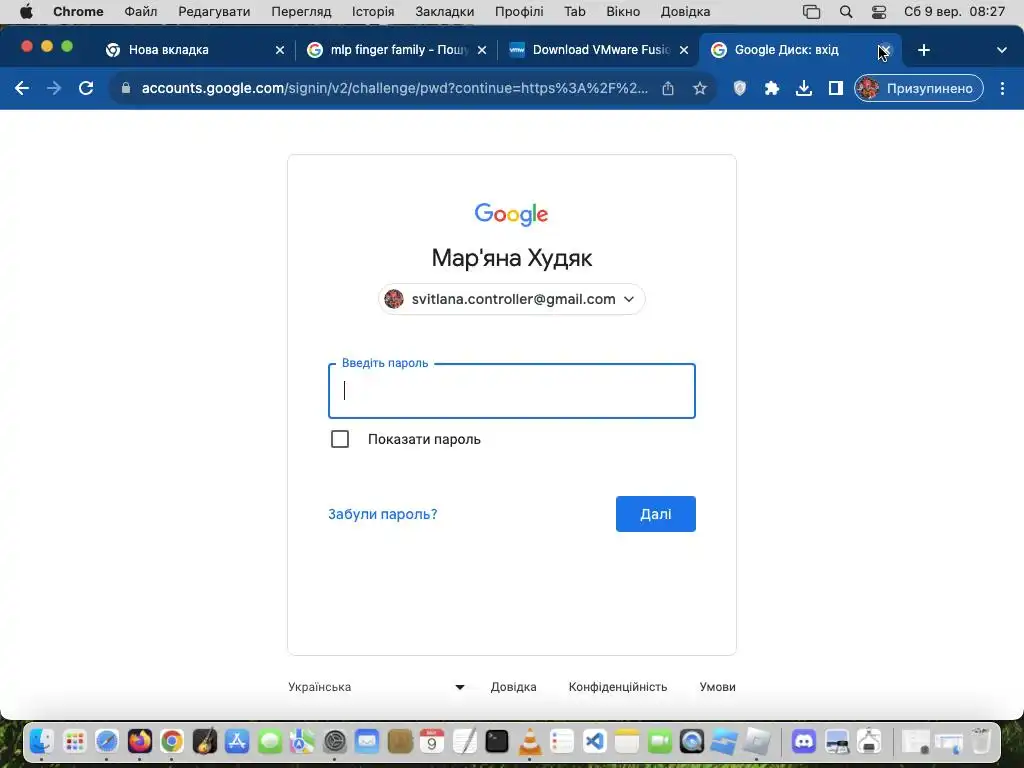This screenshot has height=768, width=1024.
Task: Open the Trash in the Dock
Action: click(980, 742)
